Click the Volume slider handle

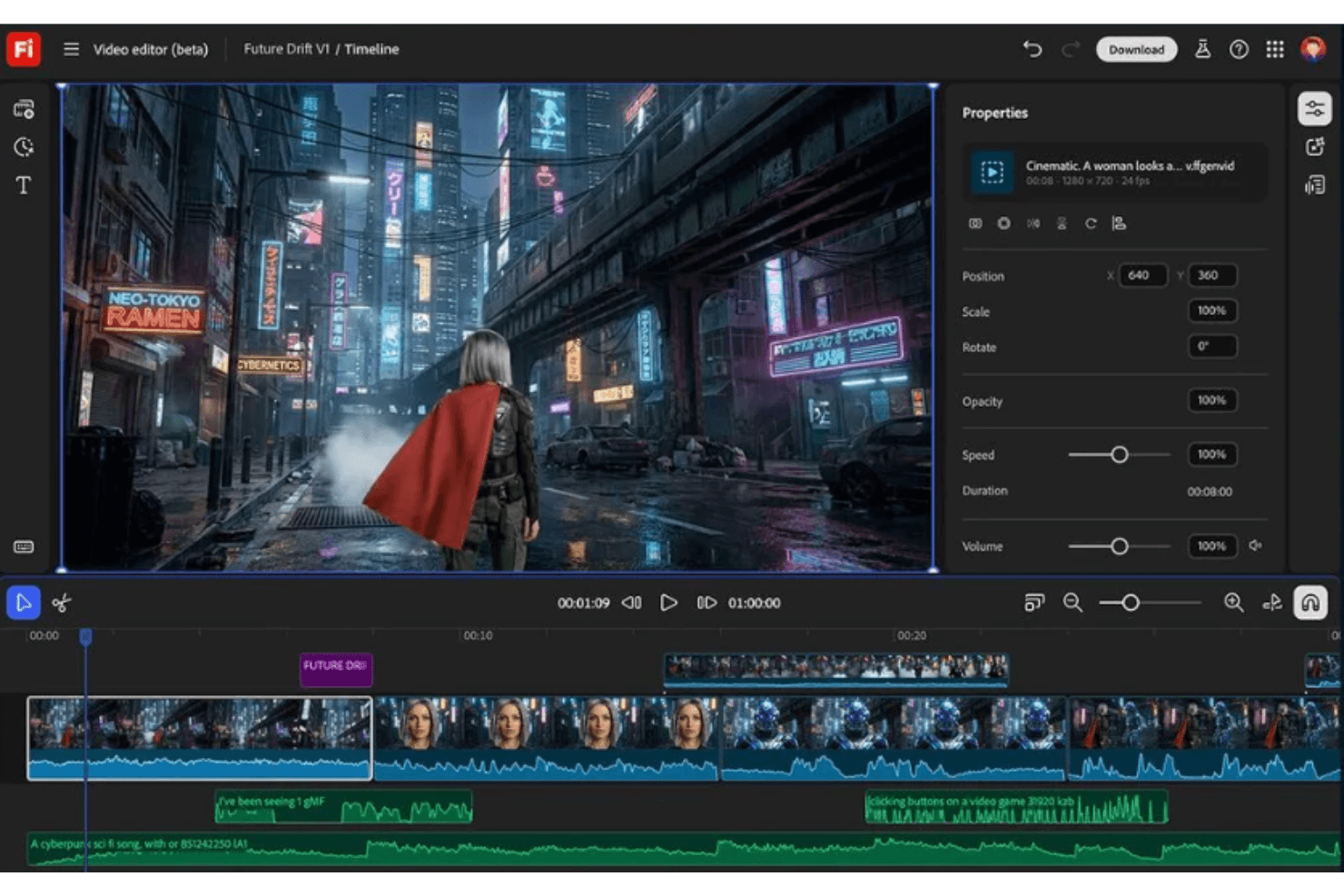pyautogui.click(x=1120, y=546)
